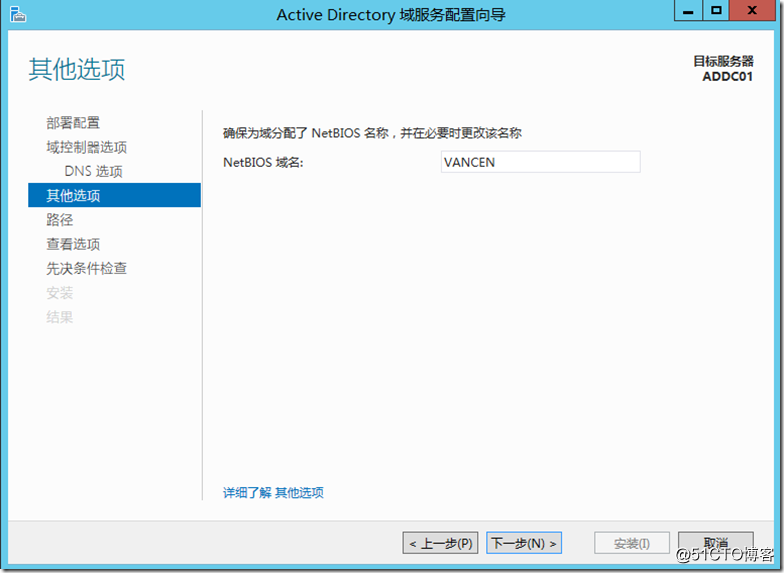Screen dimensions: 784x573
Task: Click the wizard icon in the title bar
Action: pos(18,14)
